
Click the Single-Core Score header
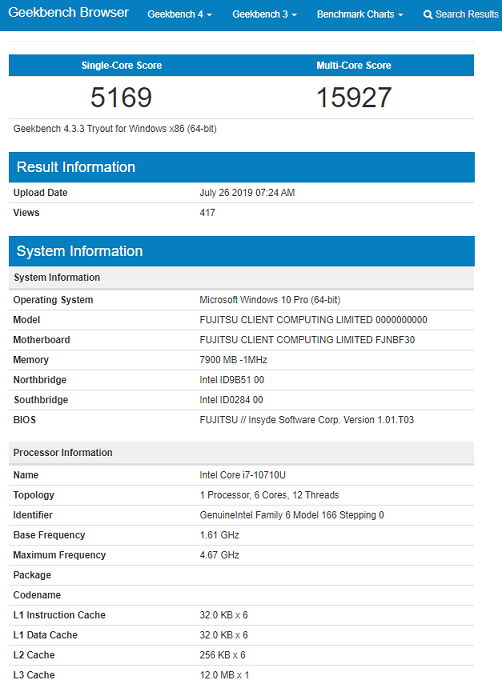121,65
